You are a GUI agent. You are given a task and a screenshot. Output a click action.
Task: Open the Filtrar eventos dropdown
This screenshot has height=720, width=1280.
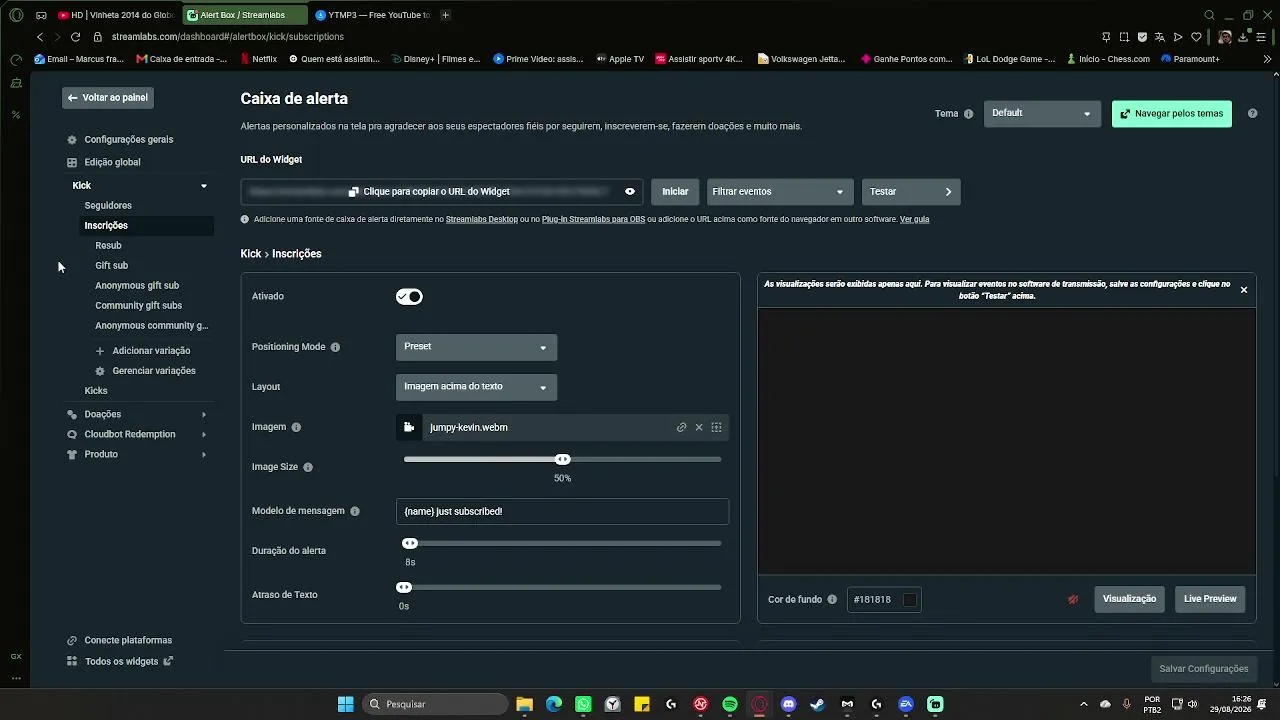[779, 192]
